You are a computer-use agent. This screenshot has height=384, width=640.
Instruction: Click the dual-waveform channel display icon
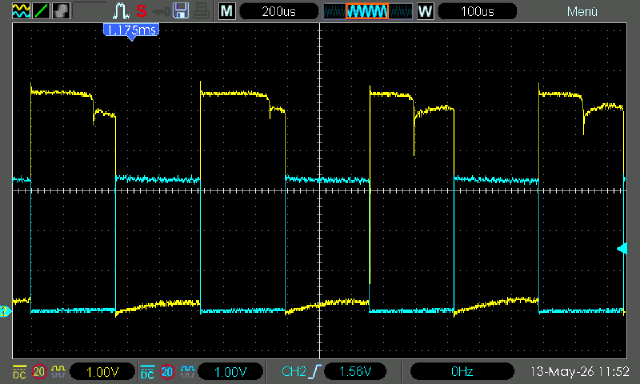click(x=21, y=11)
